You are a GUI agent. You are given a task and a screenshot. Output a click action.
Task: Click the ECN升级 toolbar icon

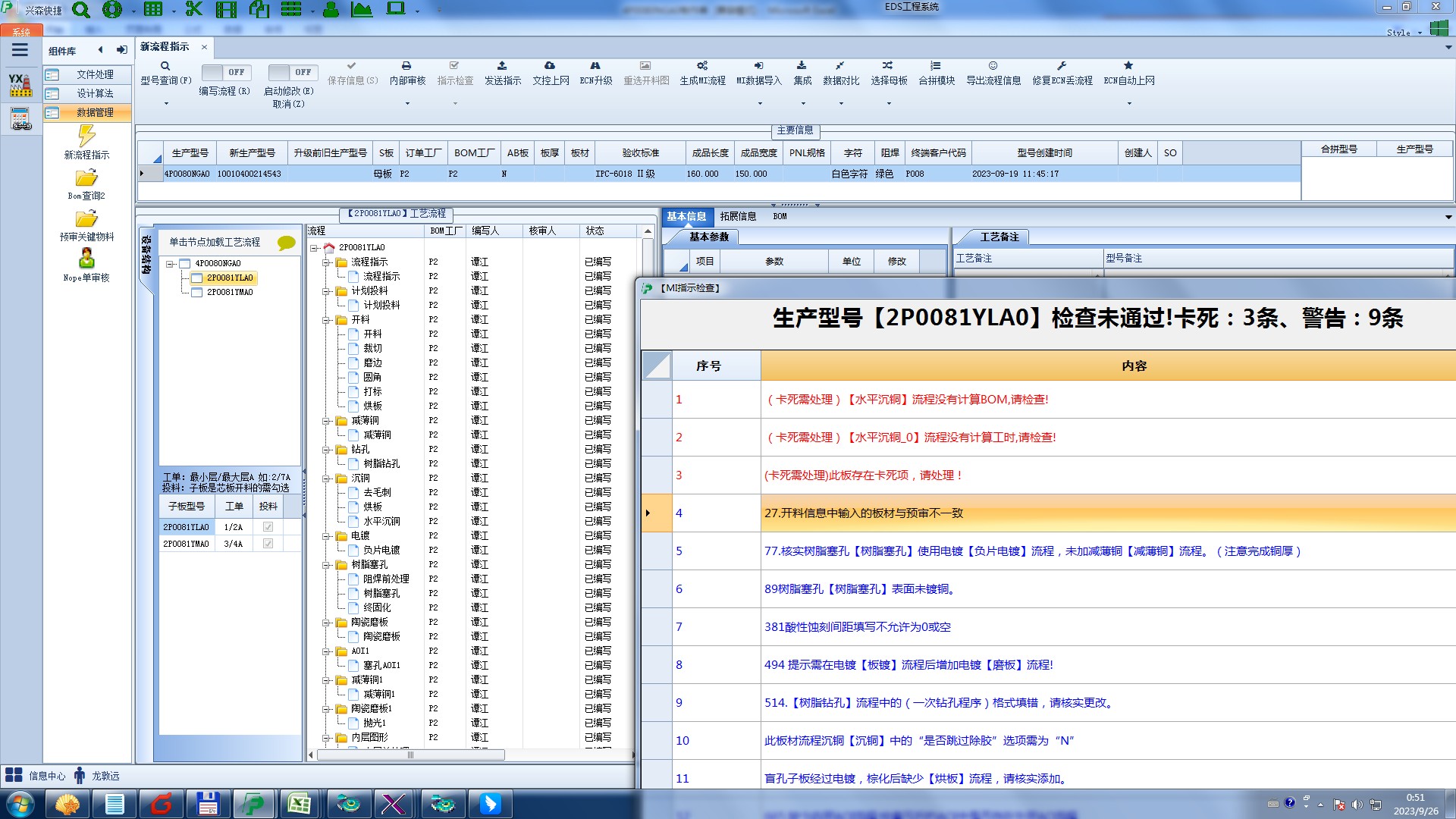pyautogui.click(x=595, y=66)
